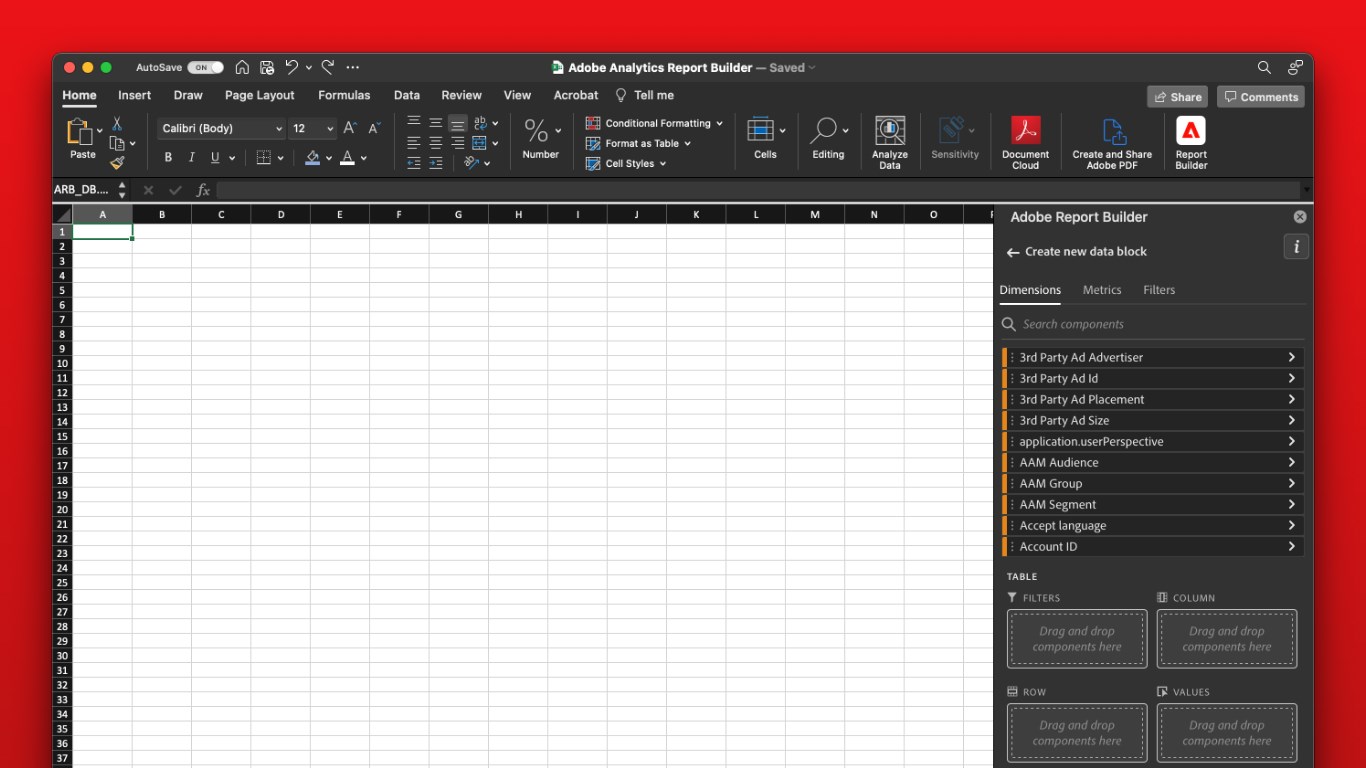
Task: Open the Formulas tab
Action: click(344, 95)
